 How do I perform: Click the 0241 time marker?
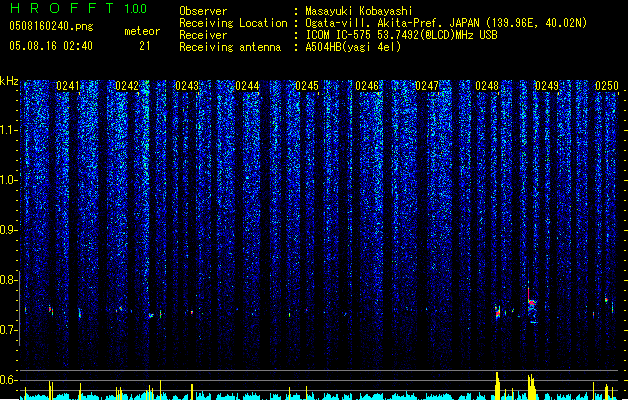pyautogui.click(x=67, y=86)
